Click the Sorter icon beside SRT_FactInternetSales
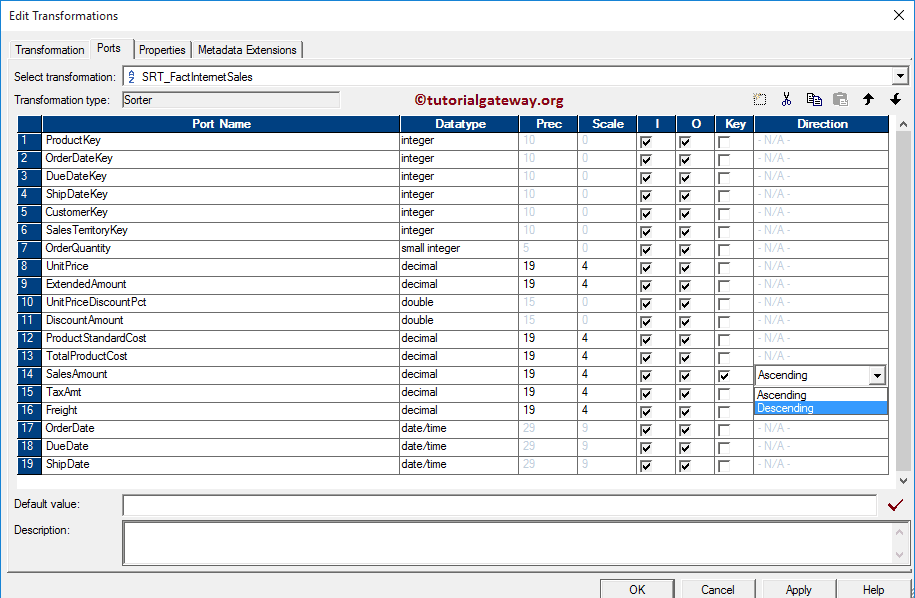Screen dimensions: 915x598 tap(130, 76)
